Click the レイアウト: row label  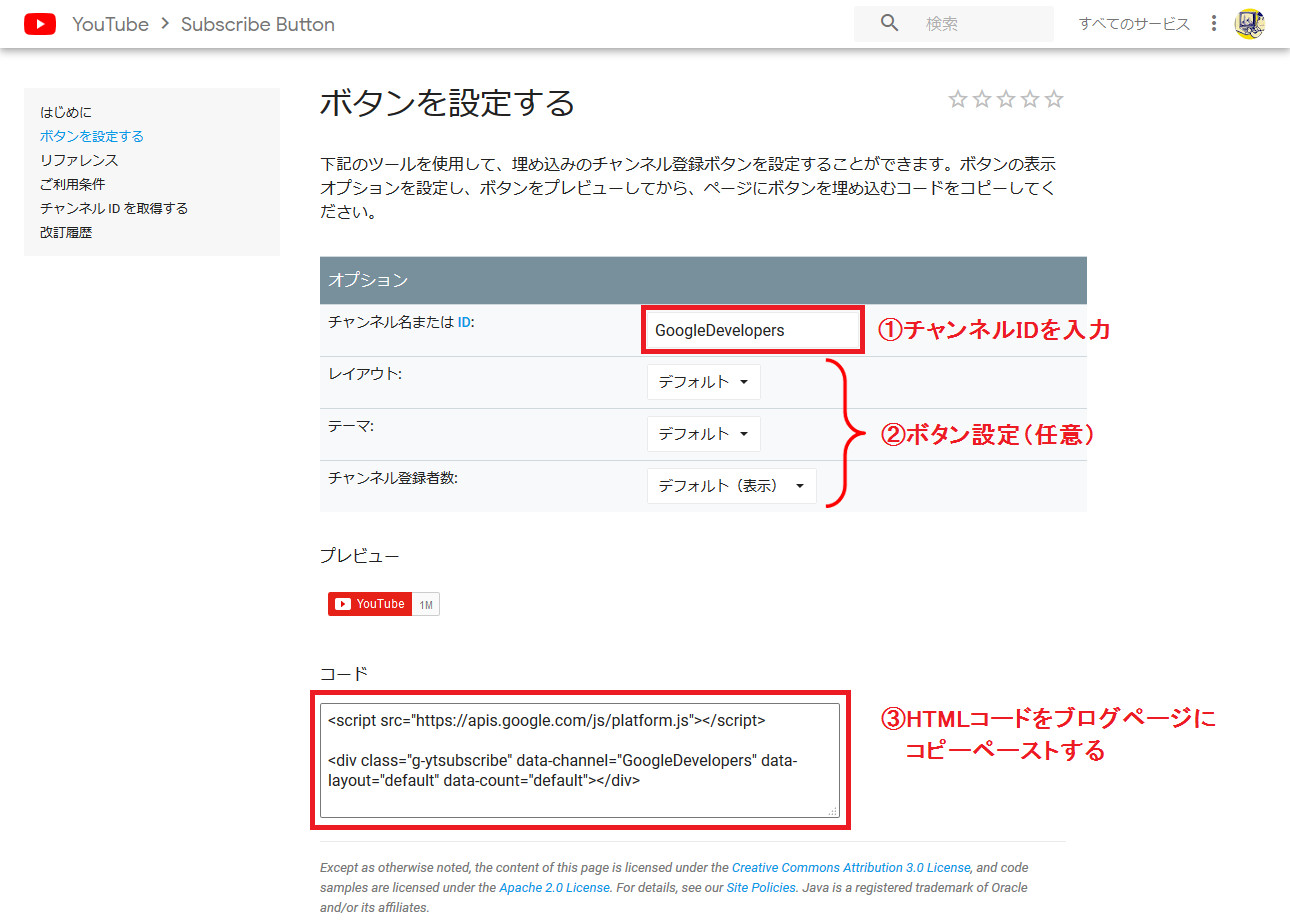[x=365, y=374]
